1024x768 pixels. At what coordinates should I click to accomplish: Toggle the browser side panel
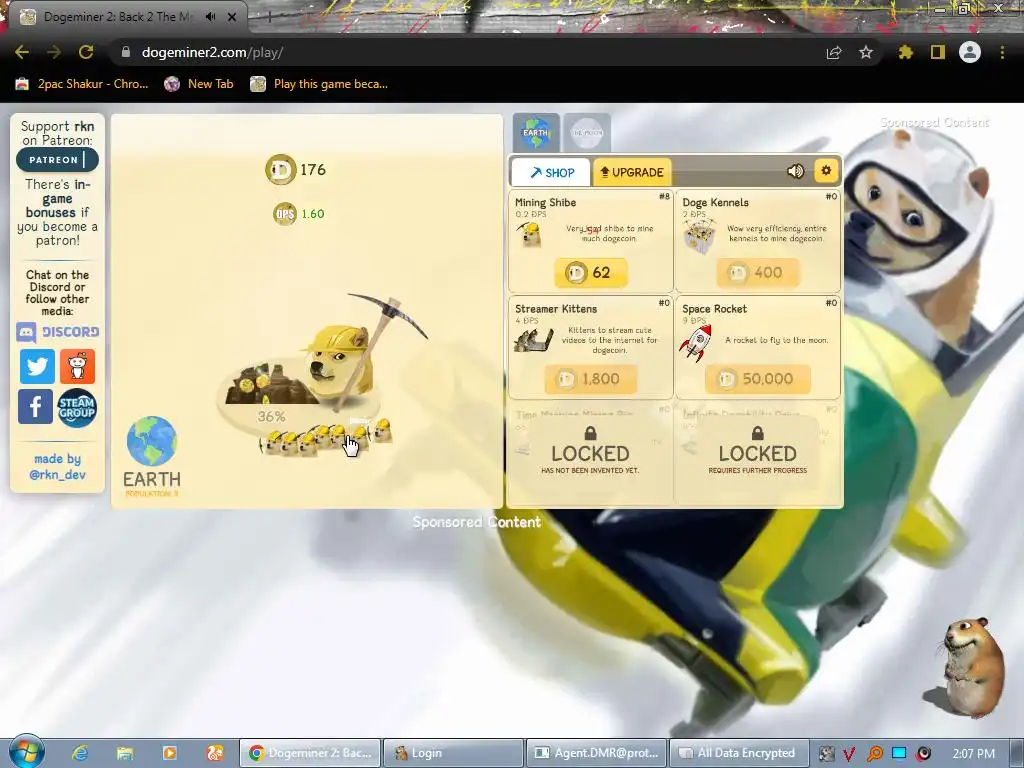pyautogui.click(x=938, y=52)
